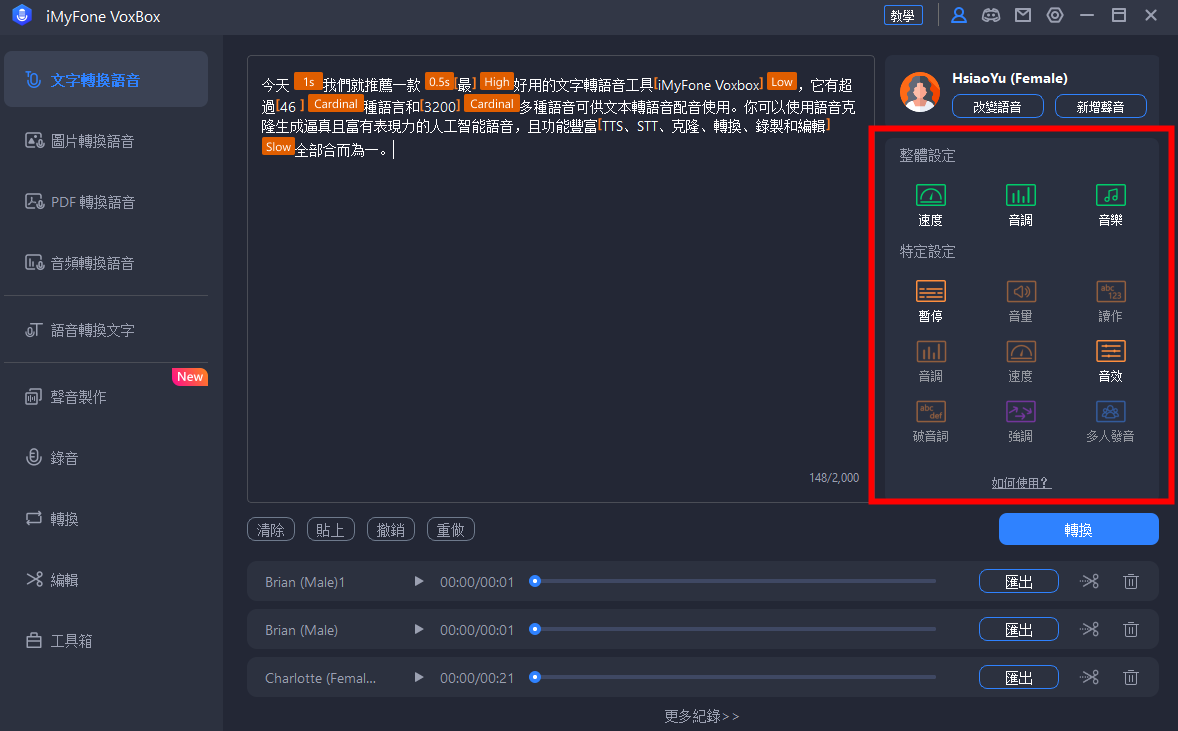Image resolution: width=1178 pixels, height=731 pixels.
Task: Export the Brian (Male) recording with 匯出
Action: point(1019,630)
